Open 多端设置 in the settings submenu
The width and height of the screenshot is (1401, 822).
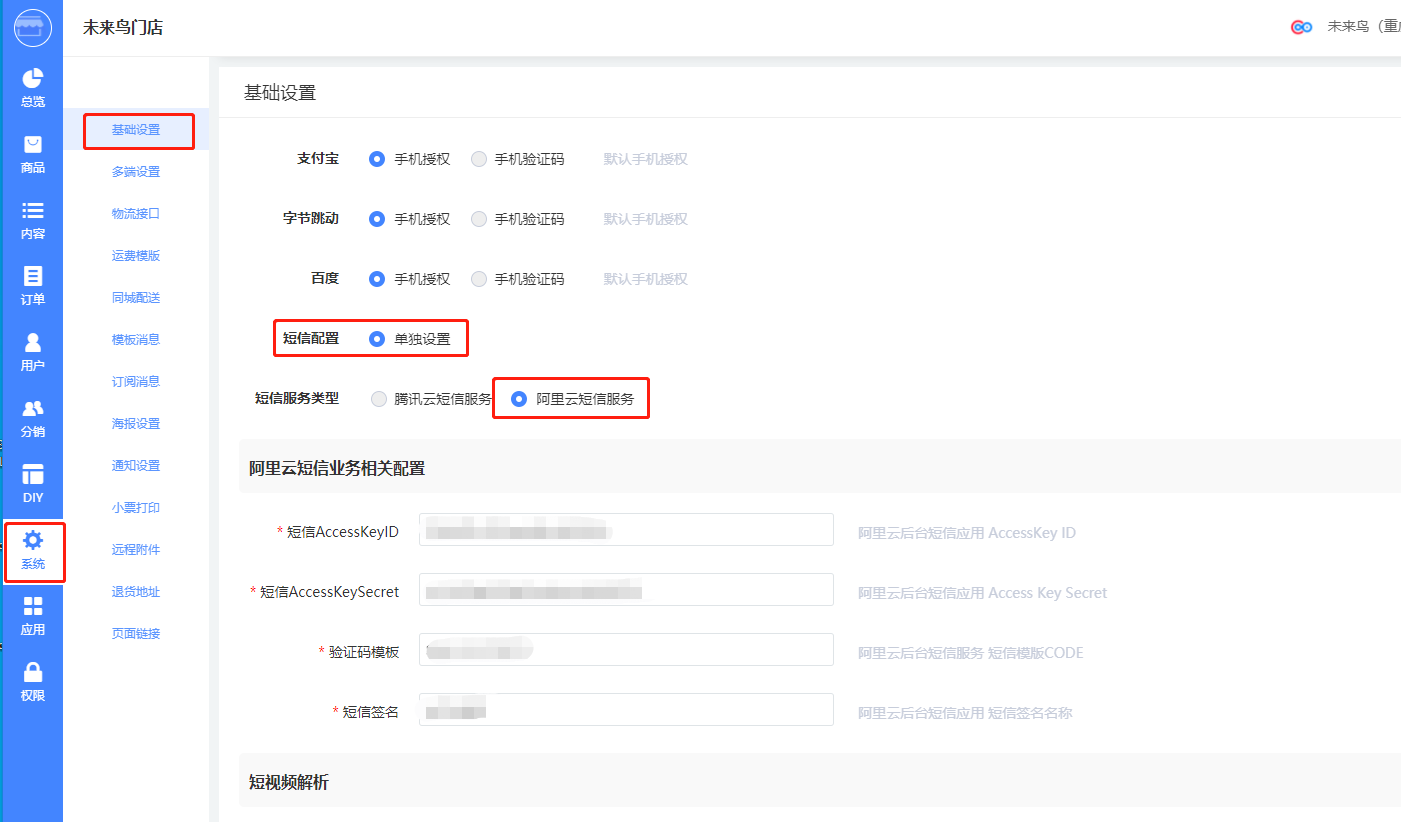136,172
